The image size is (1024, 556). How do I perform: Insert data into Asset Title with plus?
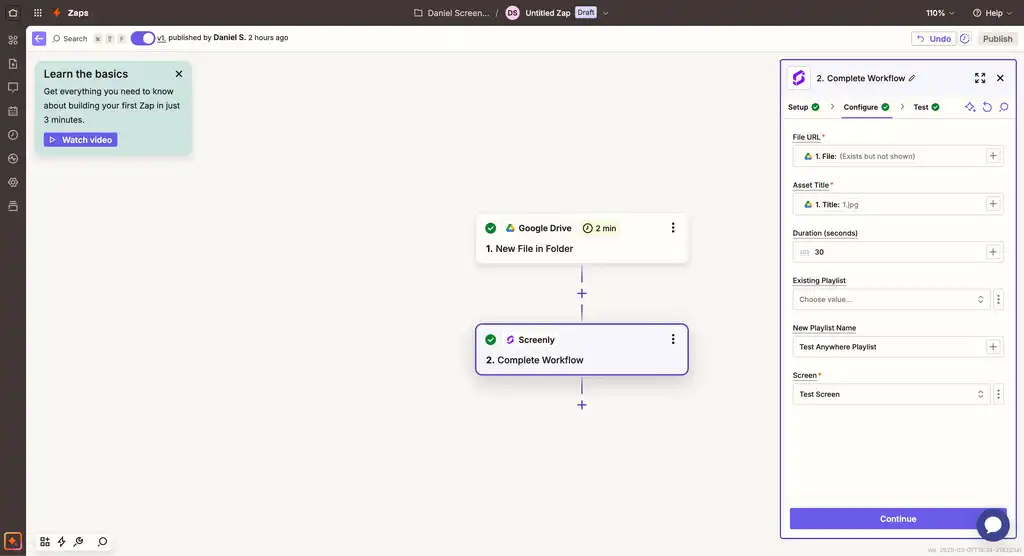click(x=993, y=204)
